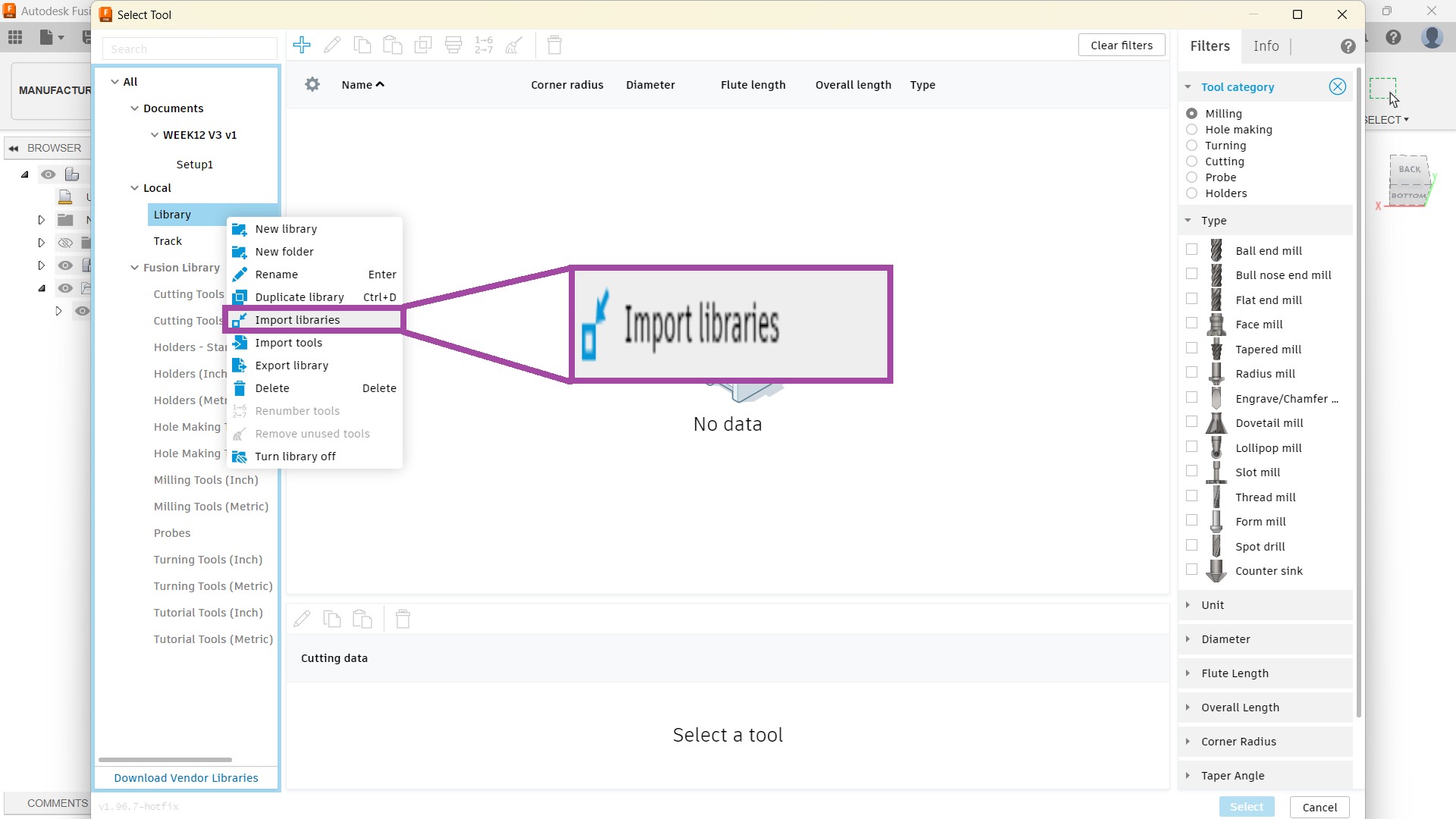Click the renumber tools icon in toolbar
1456x819 pixels.
[484, 45]
